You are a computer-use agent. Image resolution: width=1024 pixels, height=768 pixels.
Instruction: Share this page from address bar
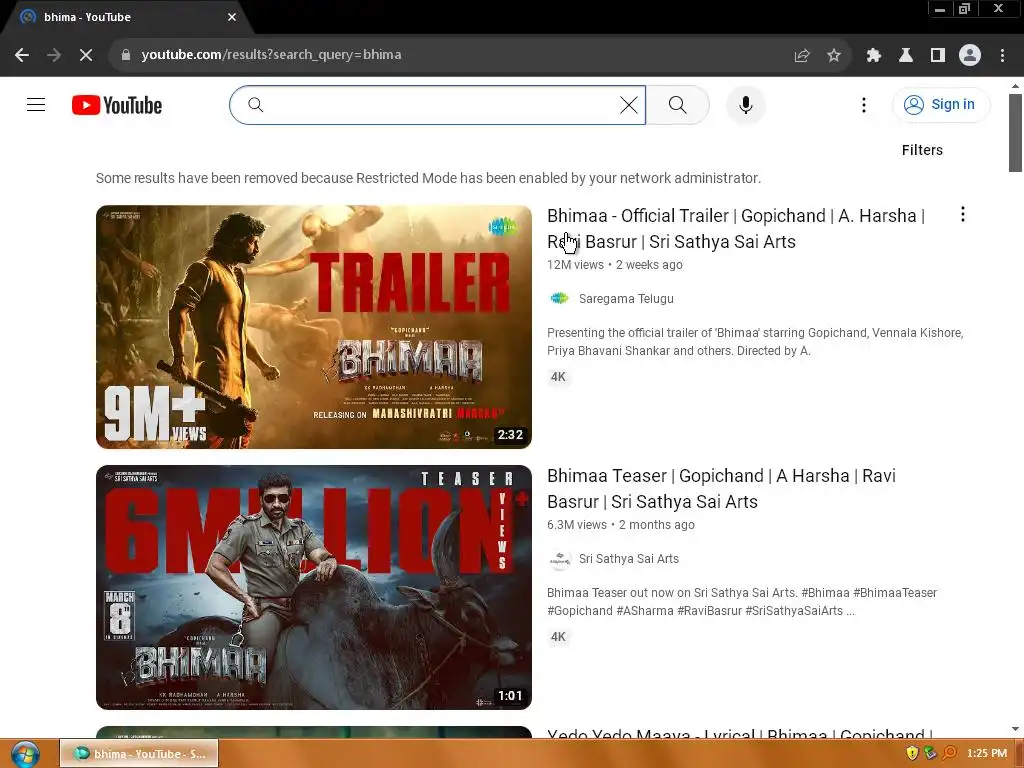tap(802, 56)
